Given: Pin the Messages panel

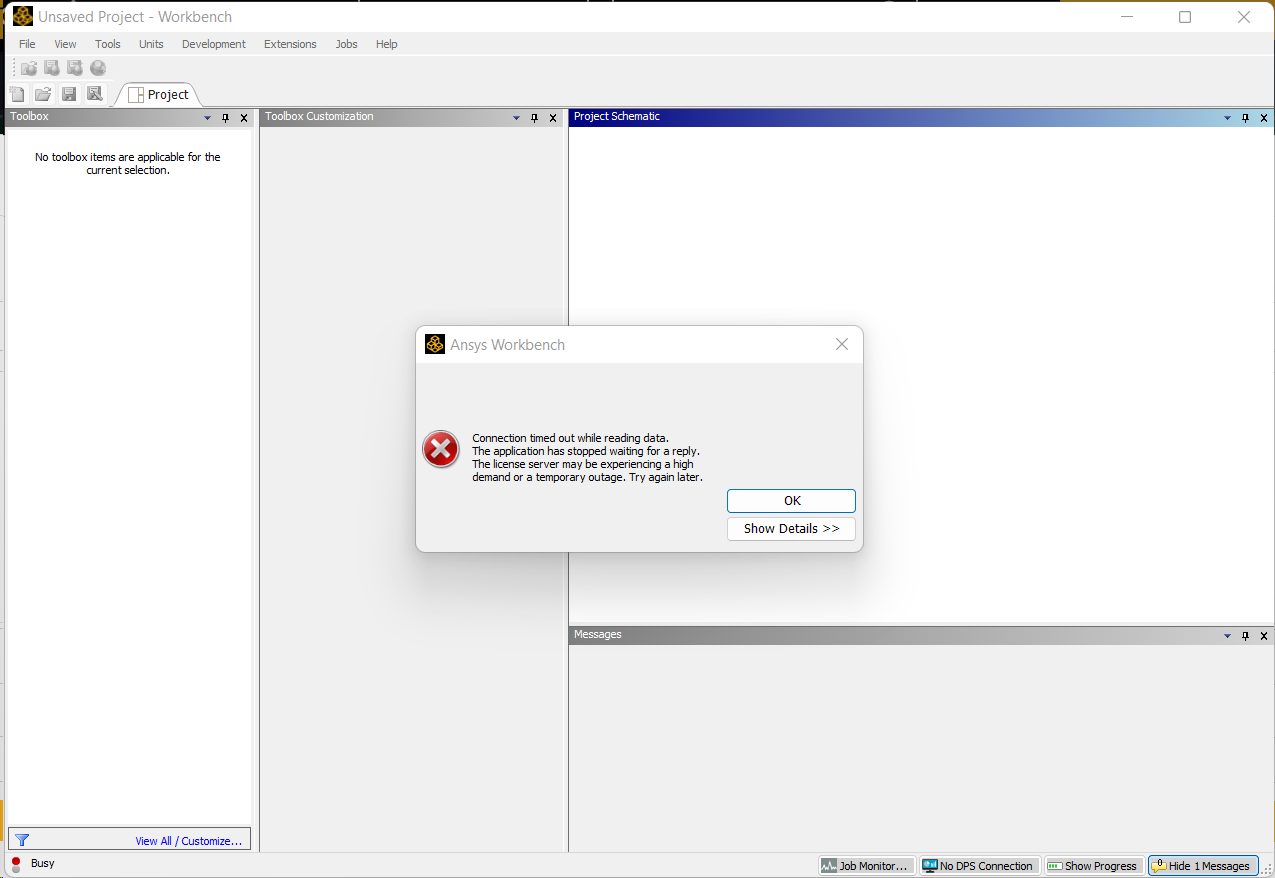Looking at the screenshot, I should [x=1245, y=636].
